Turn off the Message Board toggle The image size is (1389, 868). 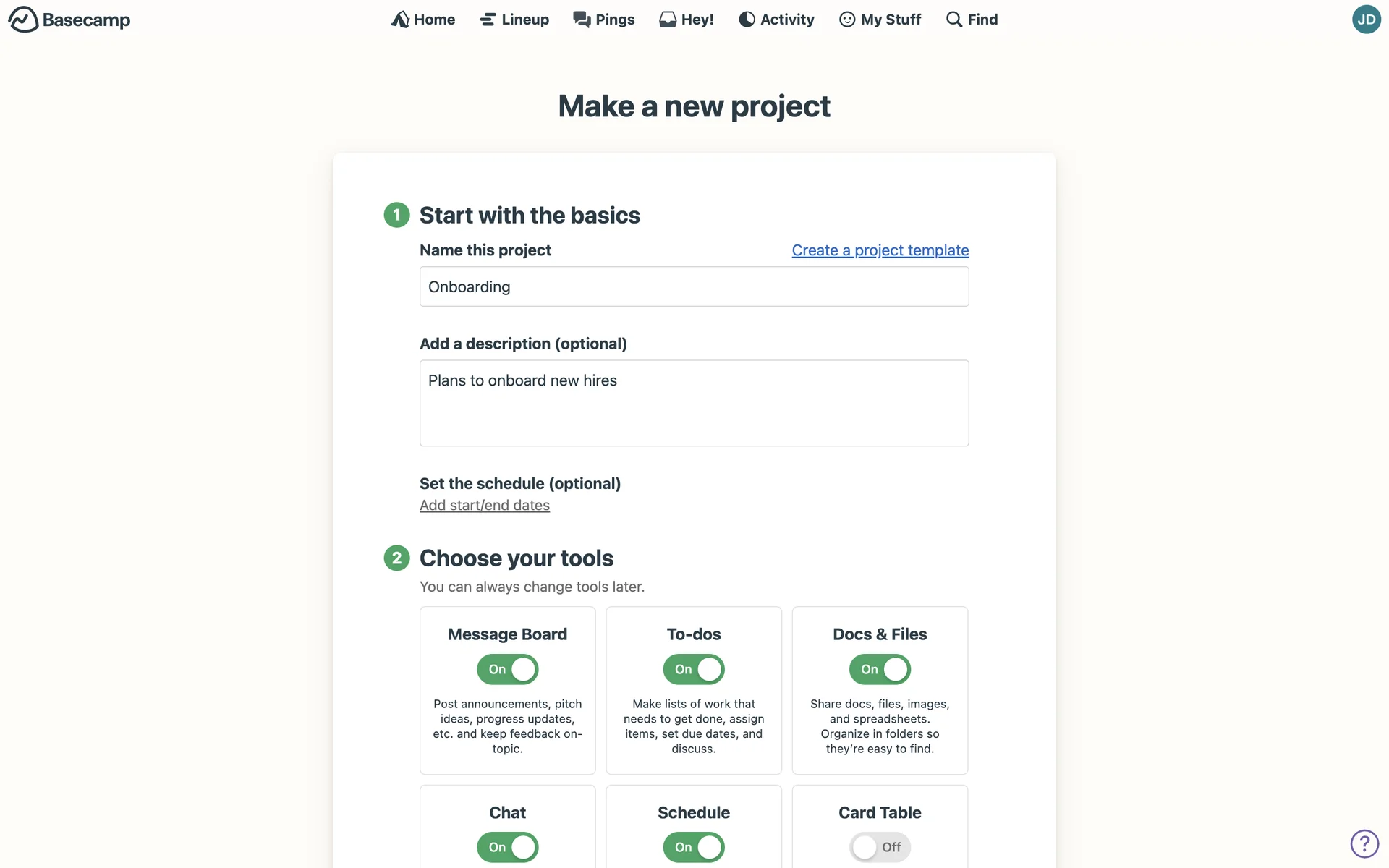(508, 669)
